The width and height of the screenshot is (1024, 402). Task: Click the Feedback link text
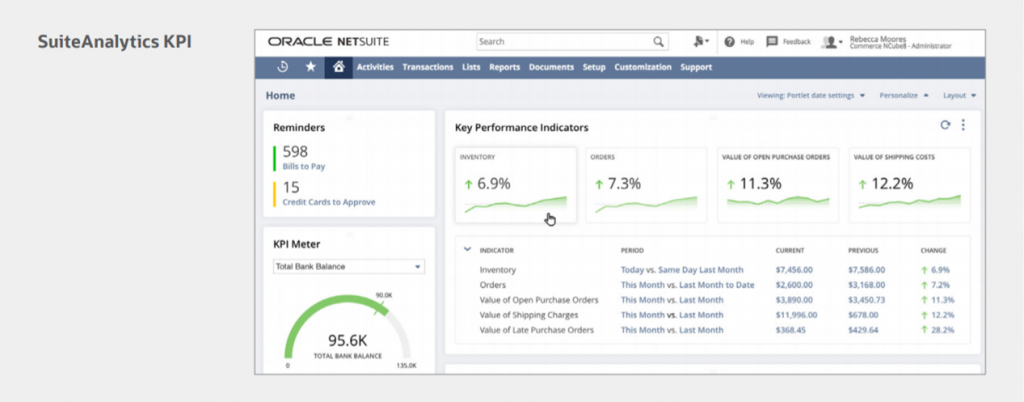tap(797, 42)
